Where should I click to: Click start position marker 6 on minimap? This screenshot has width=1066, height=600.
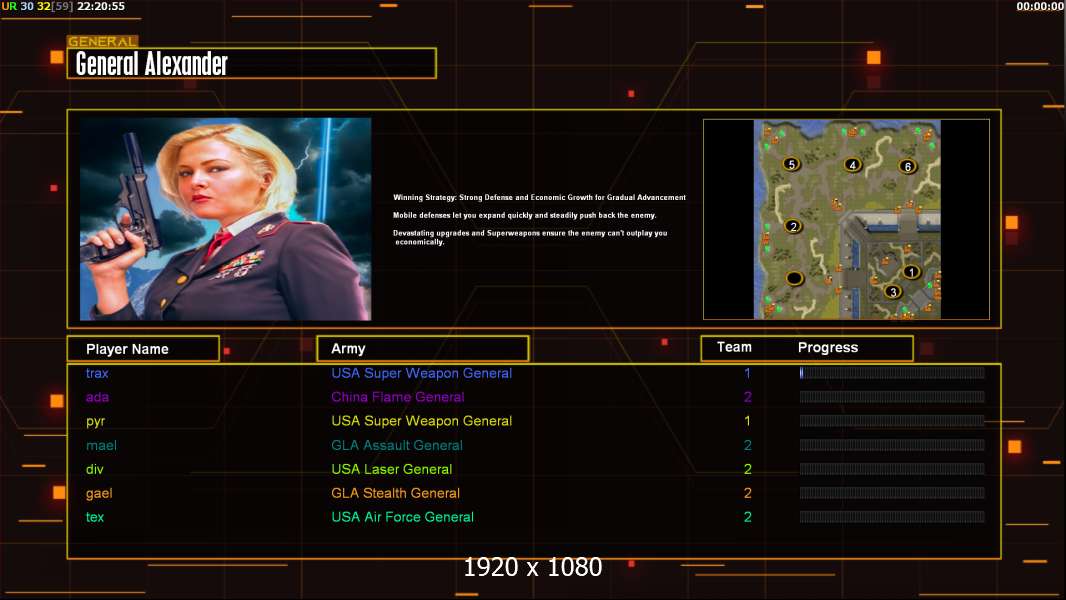pyautogui.click(x=908, y=166)
